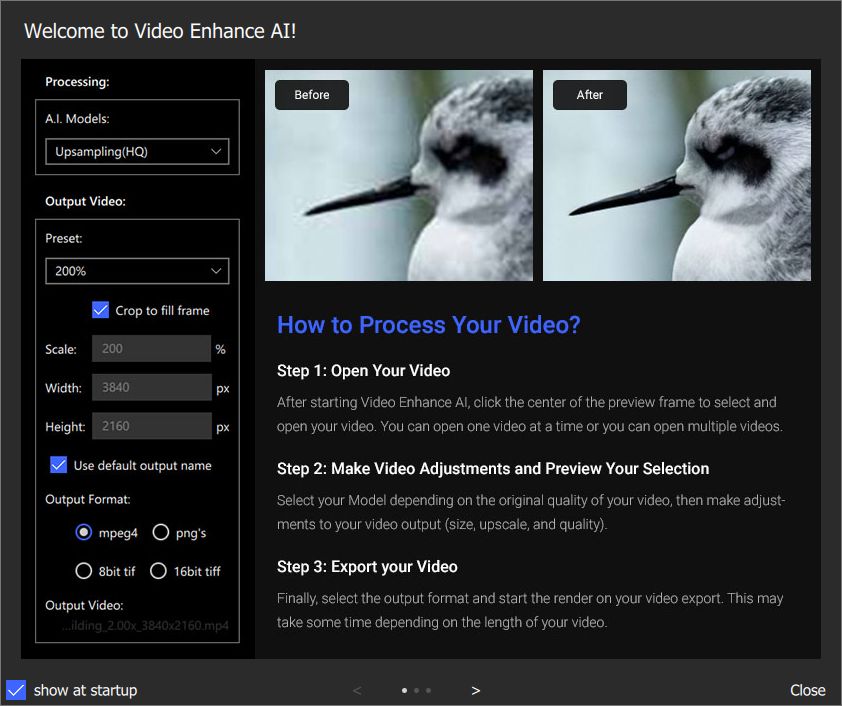Go to the next welcome page arrow
The height and width of the screenshot is (706, 842).
tap(476, 690)
